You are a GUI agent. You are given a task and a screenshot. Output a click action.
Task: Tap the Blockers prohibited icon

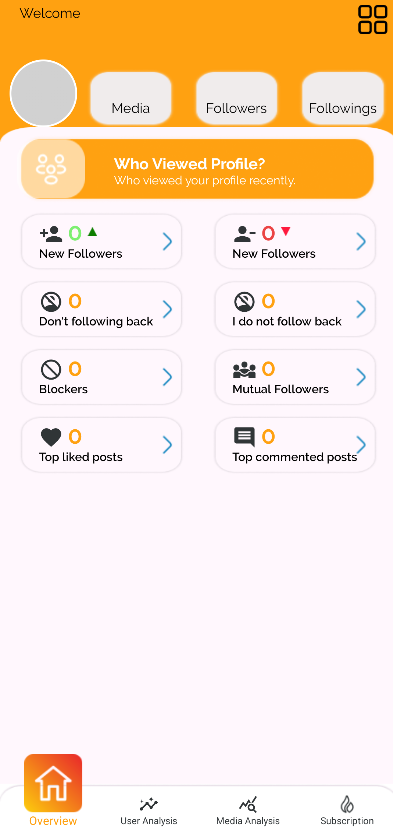(51, 369)
